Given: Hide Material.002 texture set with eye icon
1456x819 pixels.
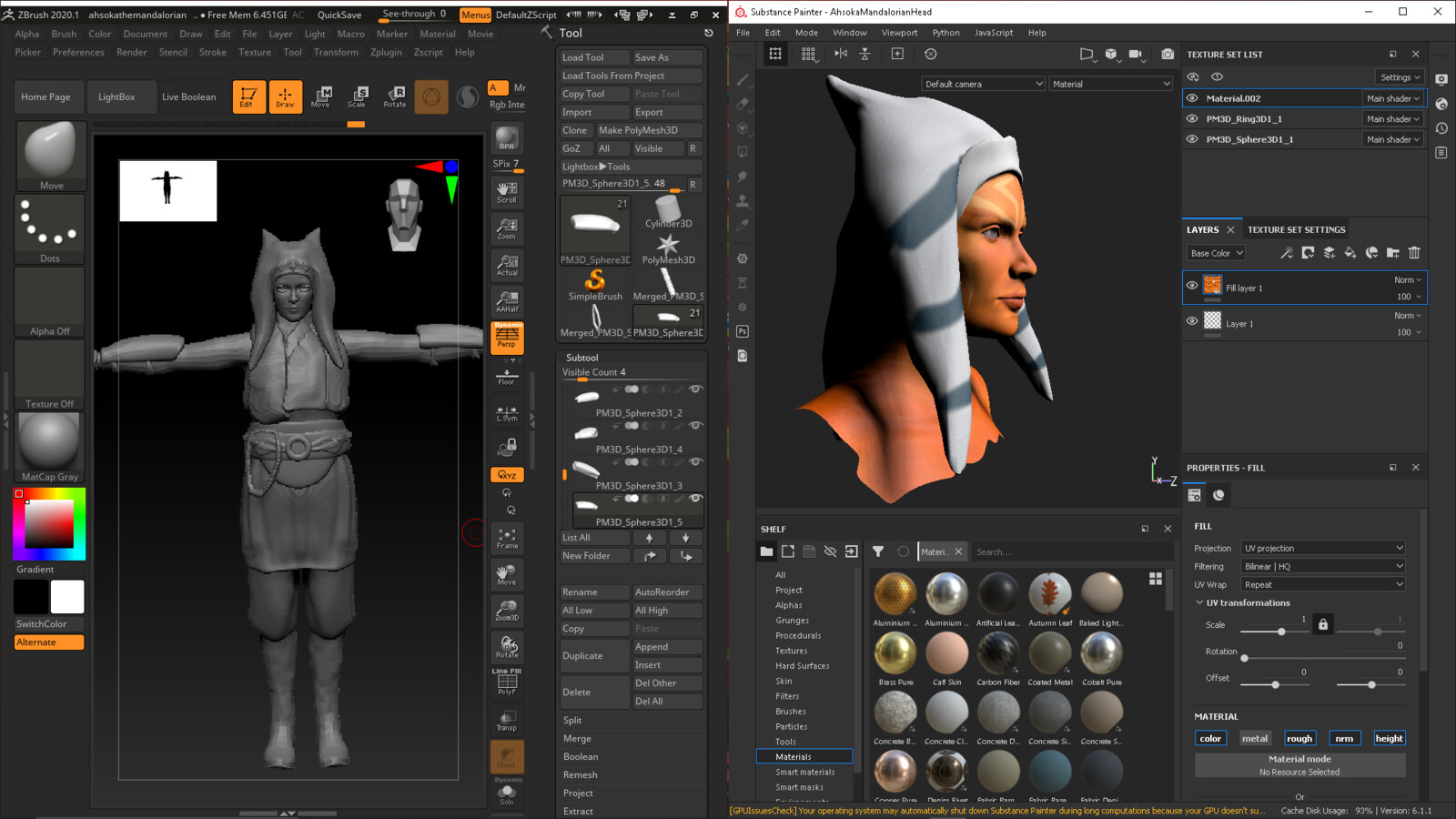Looking at the screenshot, I should tap(1192, 98).
